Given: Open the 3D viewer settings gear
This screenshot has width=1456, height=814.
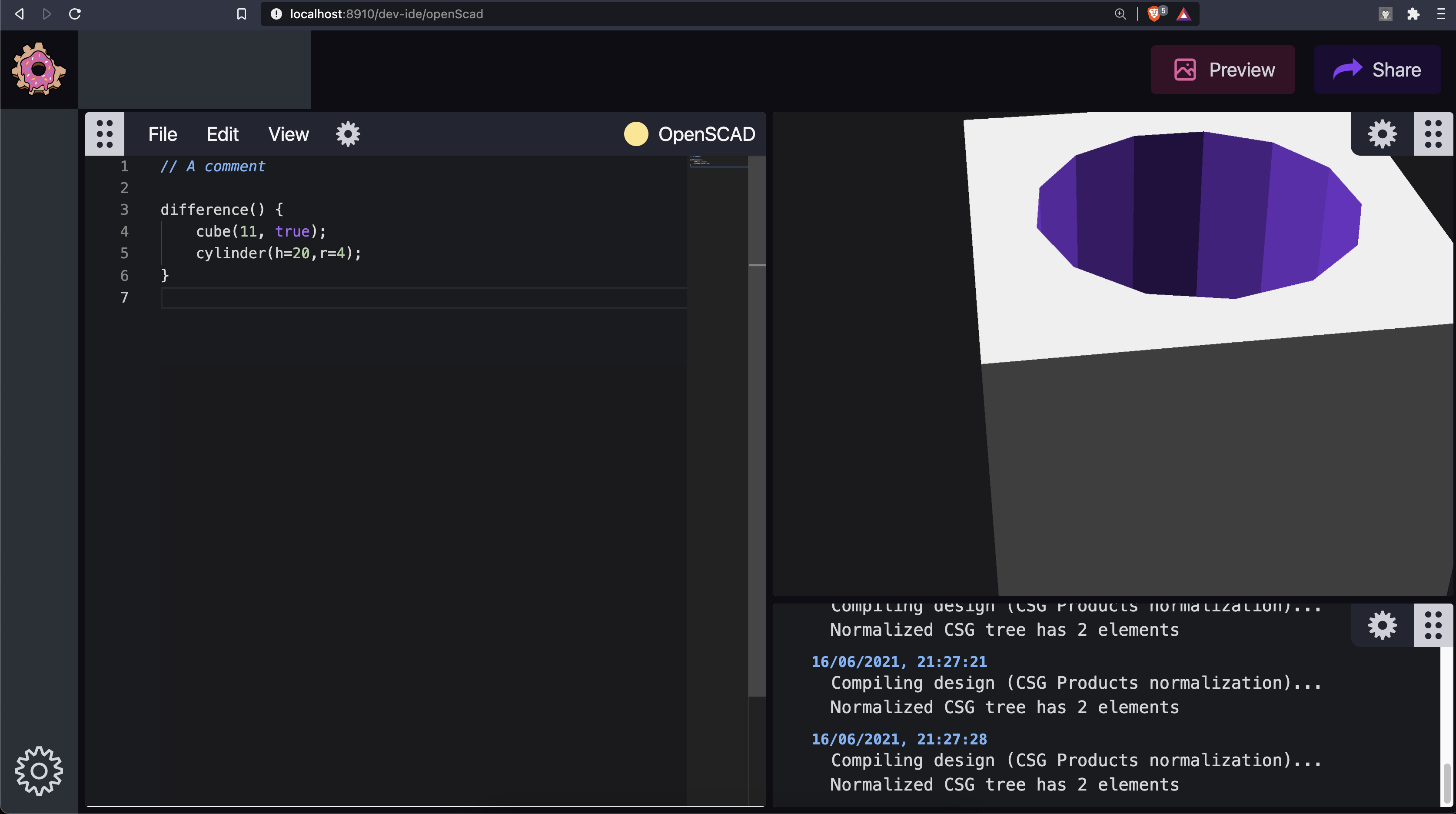Looking at the screenshot, I should (1382, 134).
